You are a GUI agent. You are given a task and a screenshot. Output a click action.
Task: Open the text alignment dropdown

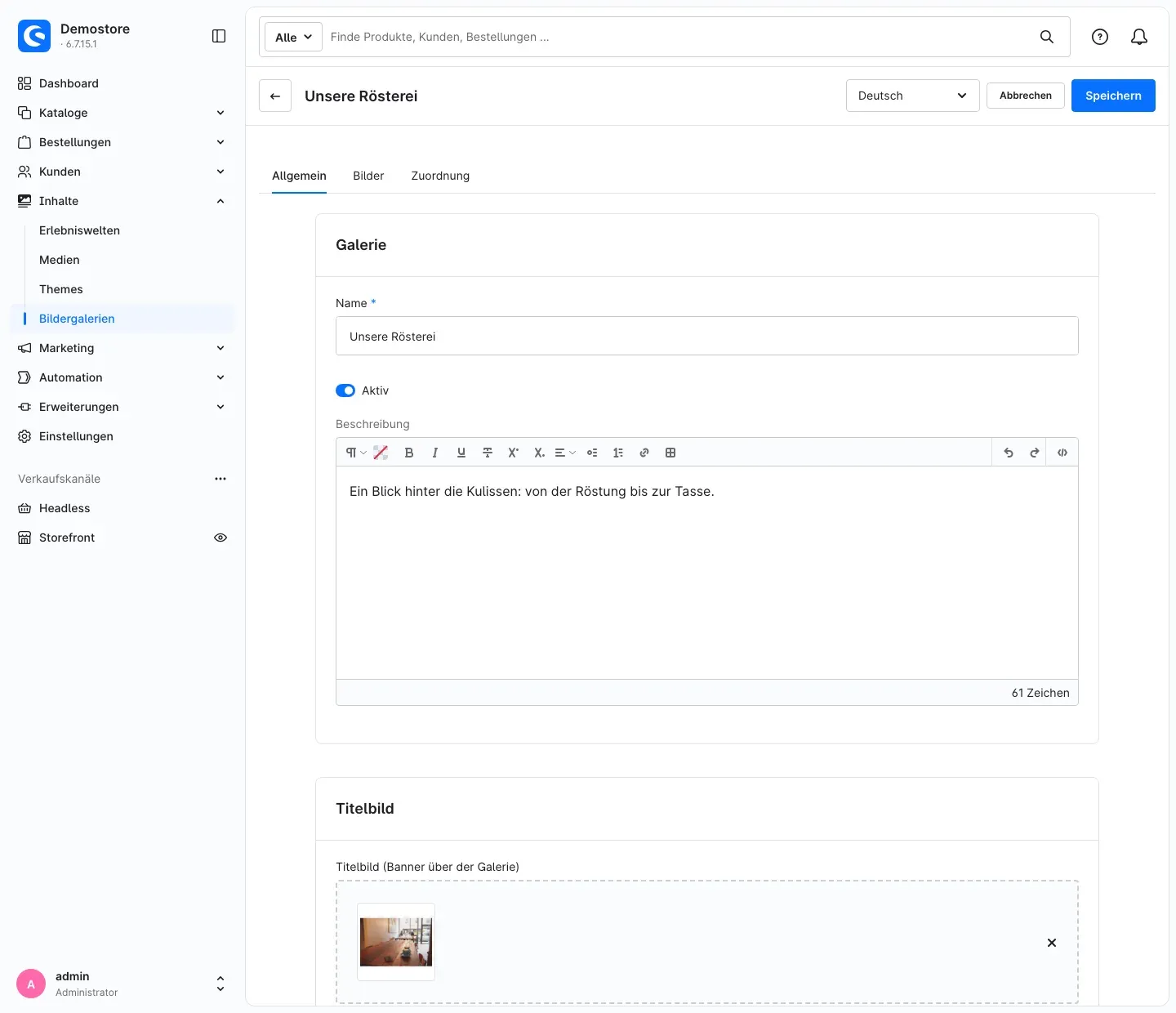[565, 453]
